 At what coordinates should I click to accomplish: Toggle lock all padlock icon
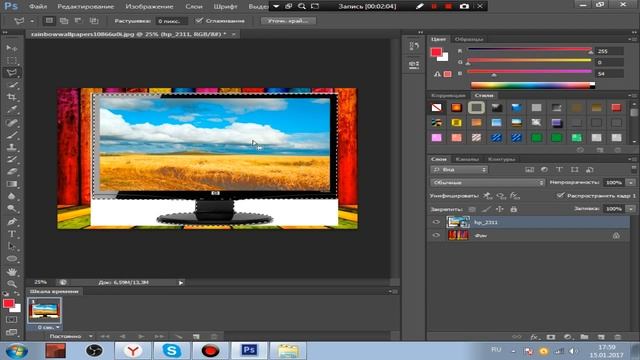coord(514,209)
